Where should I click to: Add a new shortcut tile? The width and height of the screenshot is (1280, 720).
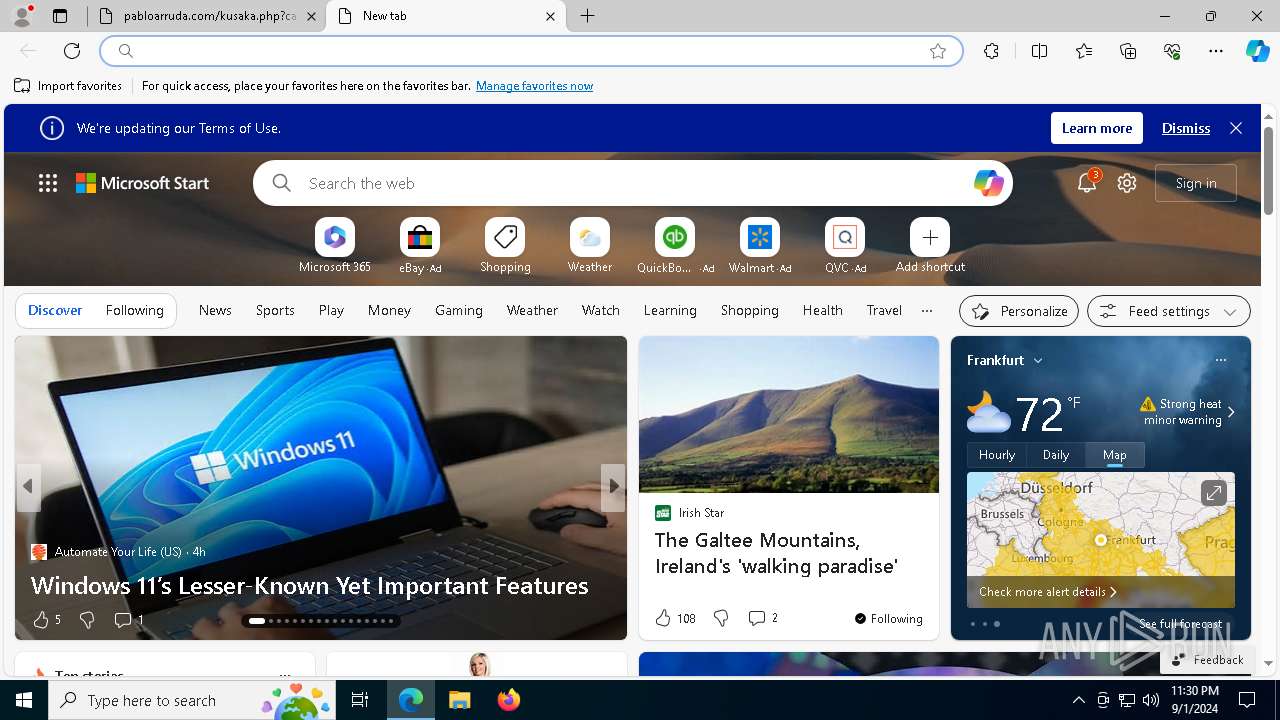(x=930, y=246)
